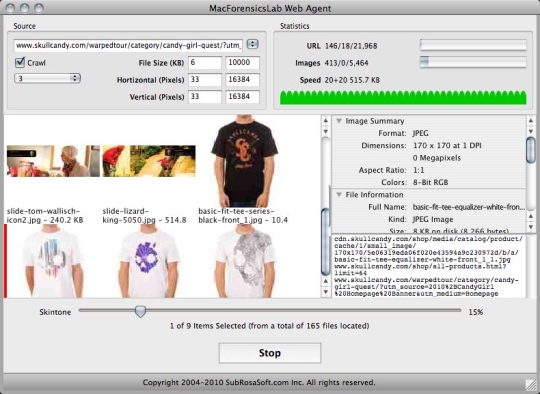This screenshot has width=540, height=394.
Task: Click the maximum Vertical pixels field
Action: [242, 97]
